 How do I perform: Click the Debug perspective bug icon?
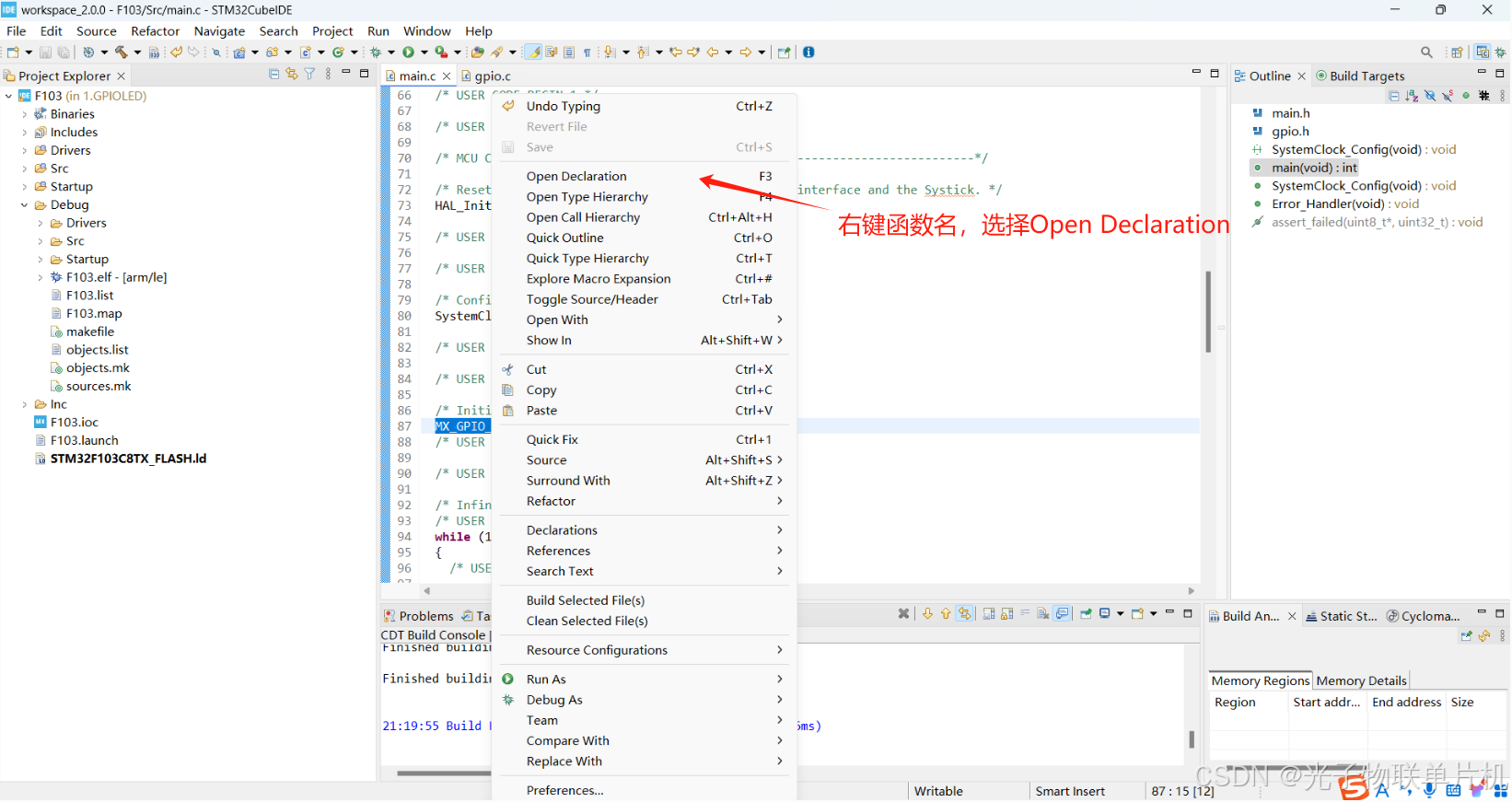click(x=1501, y=52)
